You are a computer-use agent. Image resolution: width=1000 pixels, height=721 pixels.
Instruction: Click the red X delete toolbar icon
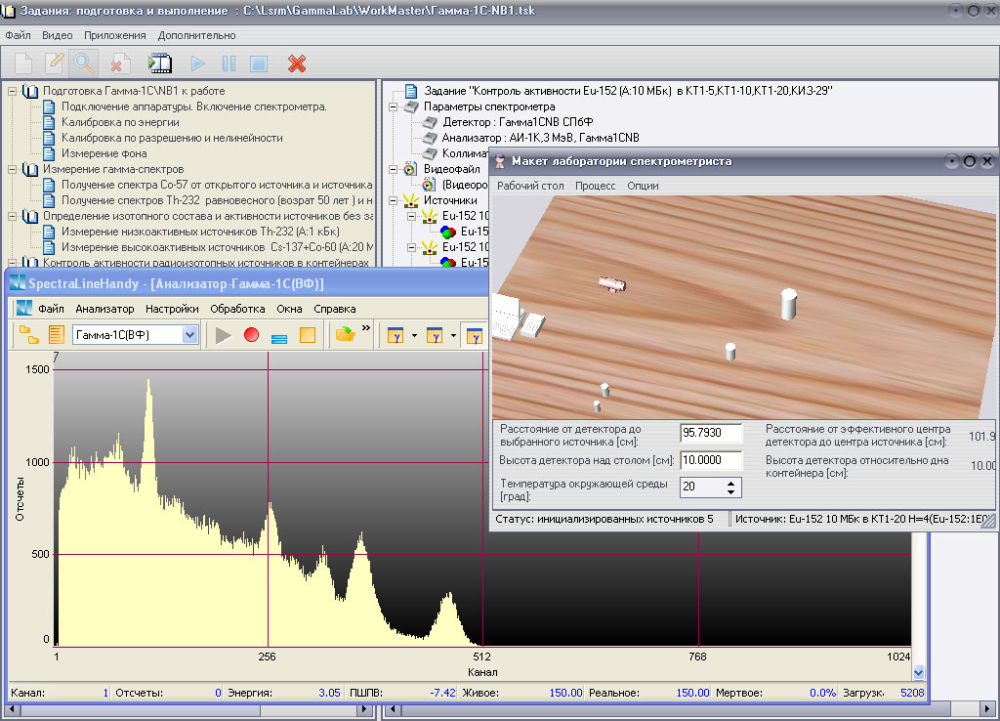click(296, 63)
